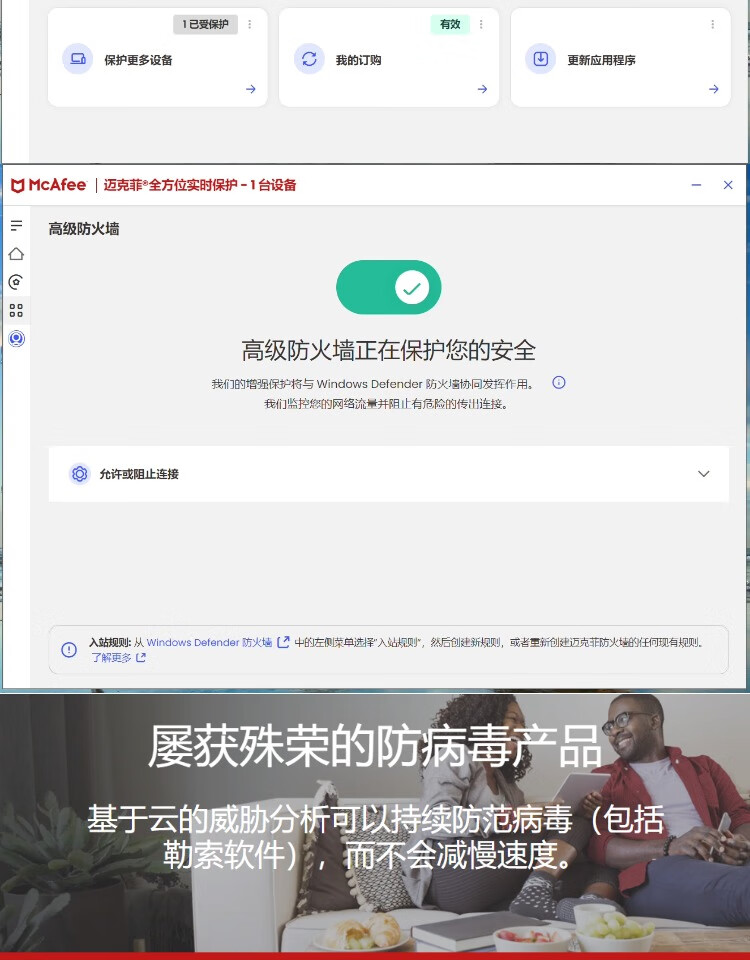
Task: Close the McAfee window
Action: coord(728,185)
